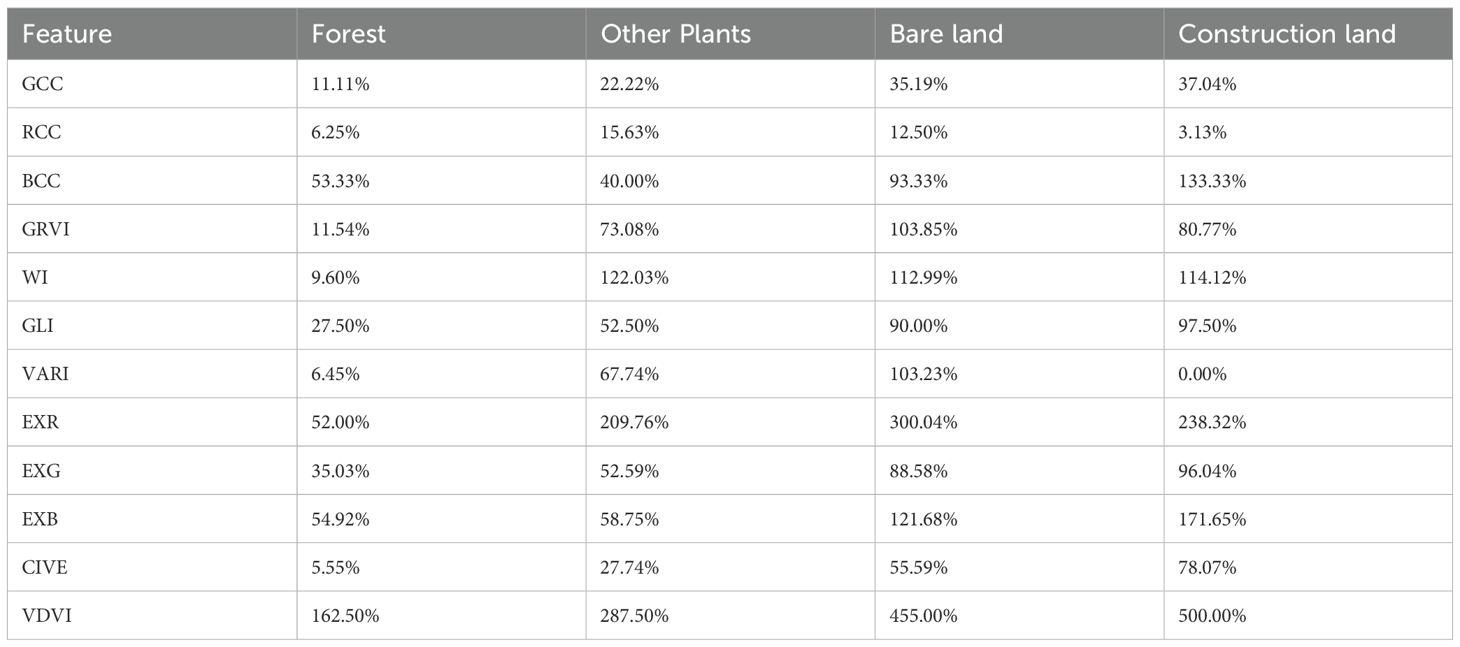Select the WI row label

coord(34,278)
